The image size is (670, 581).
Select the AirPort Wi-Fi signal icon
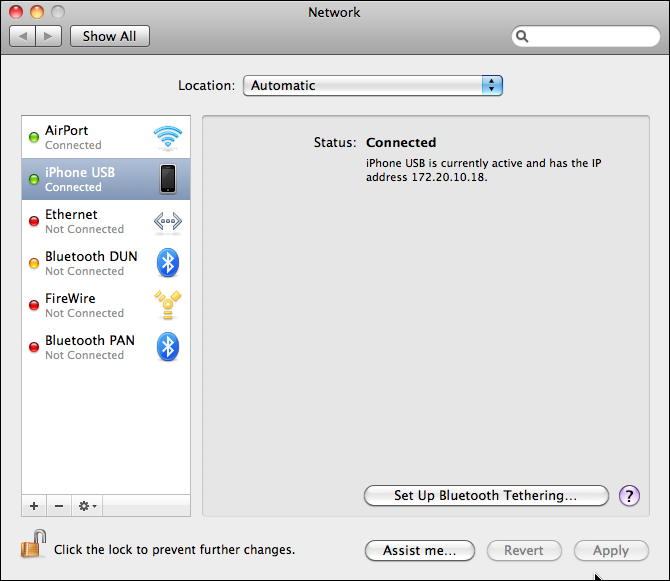168,138
